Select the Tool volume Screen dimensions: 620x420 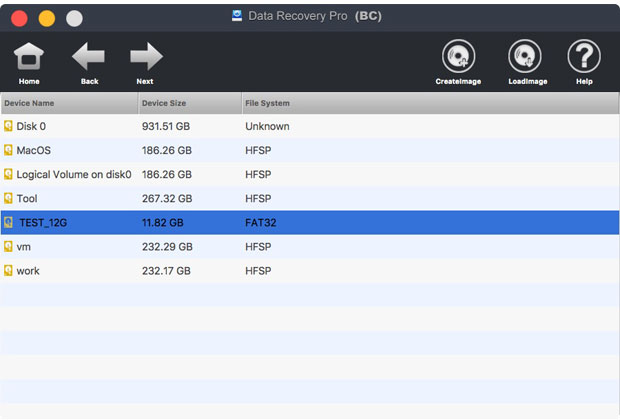click(x=27, y=198)
